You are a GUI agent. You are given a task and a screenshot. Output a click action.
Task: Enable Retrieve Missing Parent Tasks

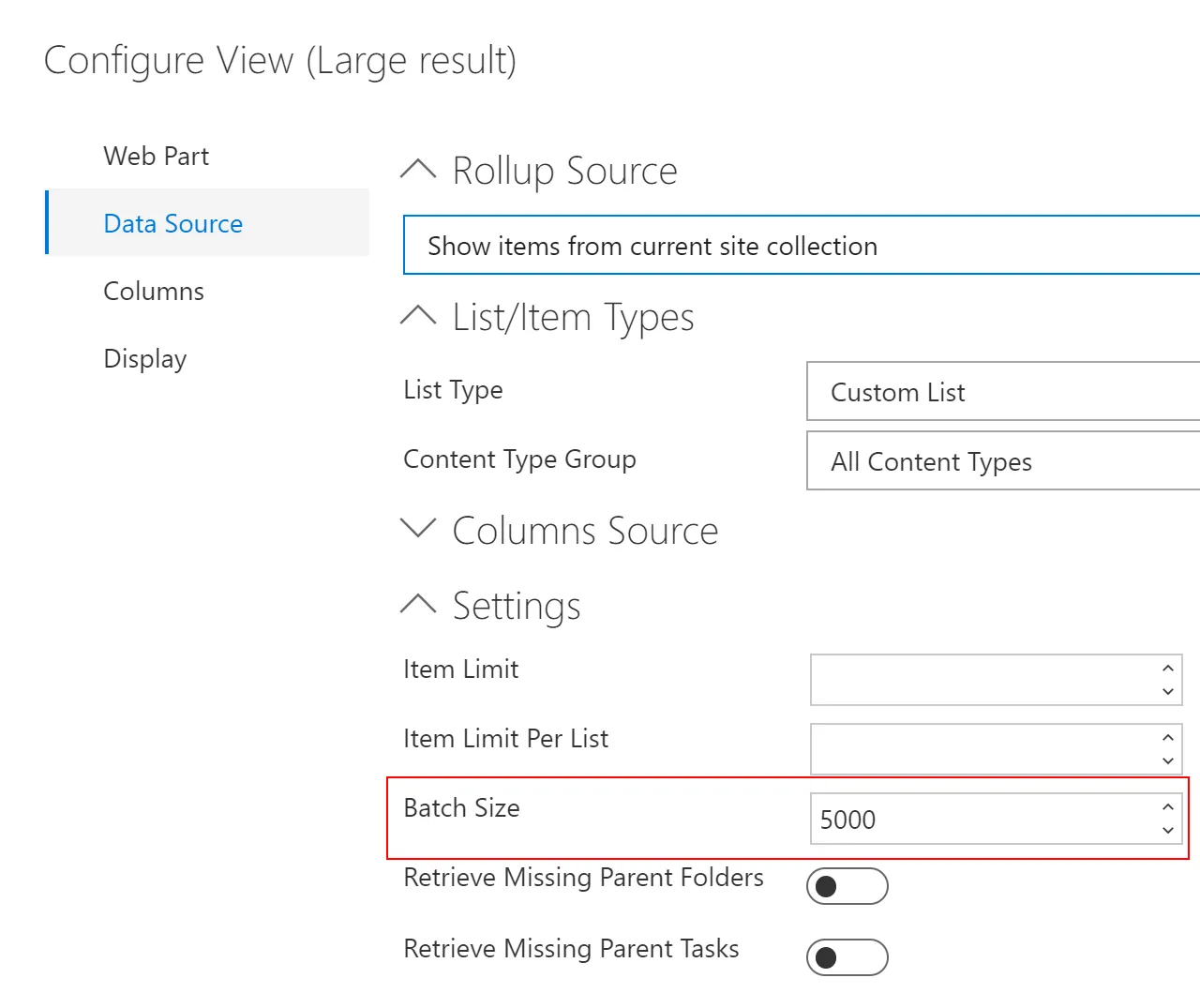847,956
